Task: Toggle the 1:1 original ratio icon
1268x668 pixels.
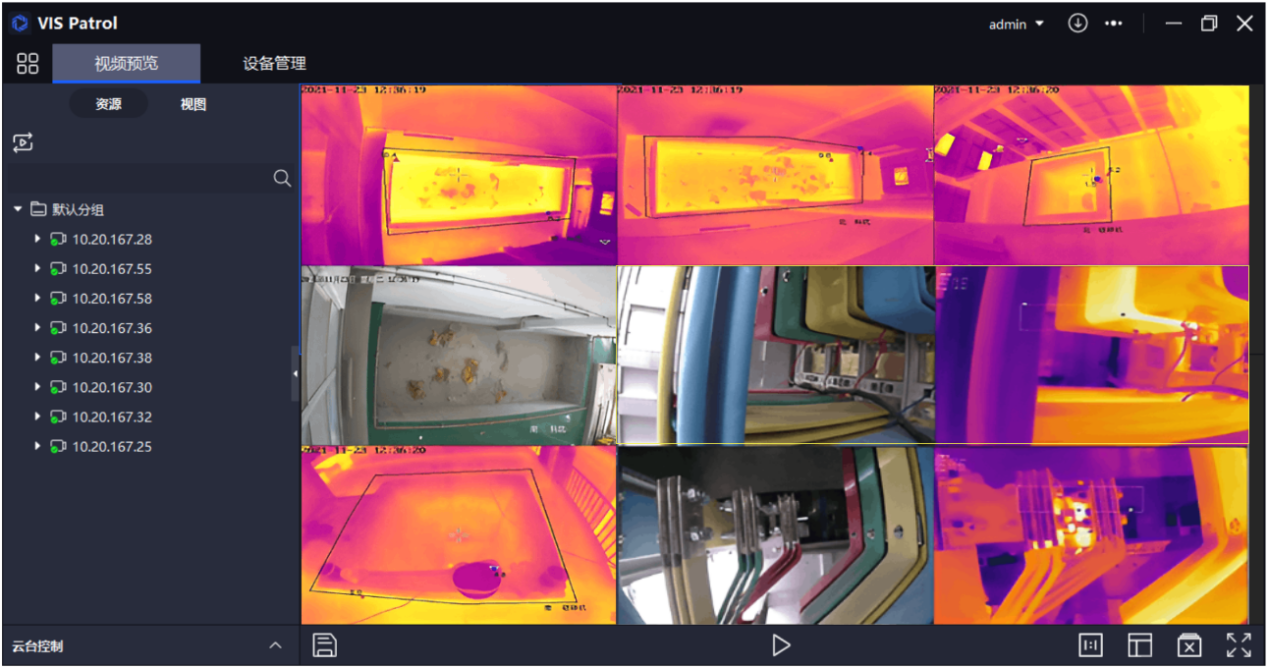Action: pyautogui.click(x=1090, y=645)
